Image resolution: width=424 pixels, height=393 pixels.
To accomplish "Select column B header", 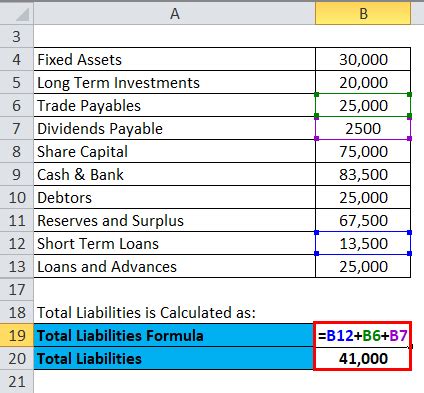I will (363, 14).
